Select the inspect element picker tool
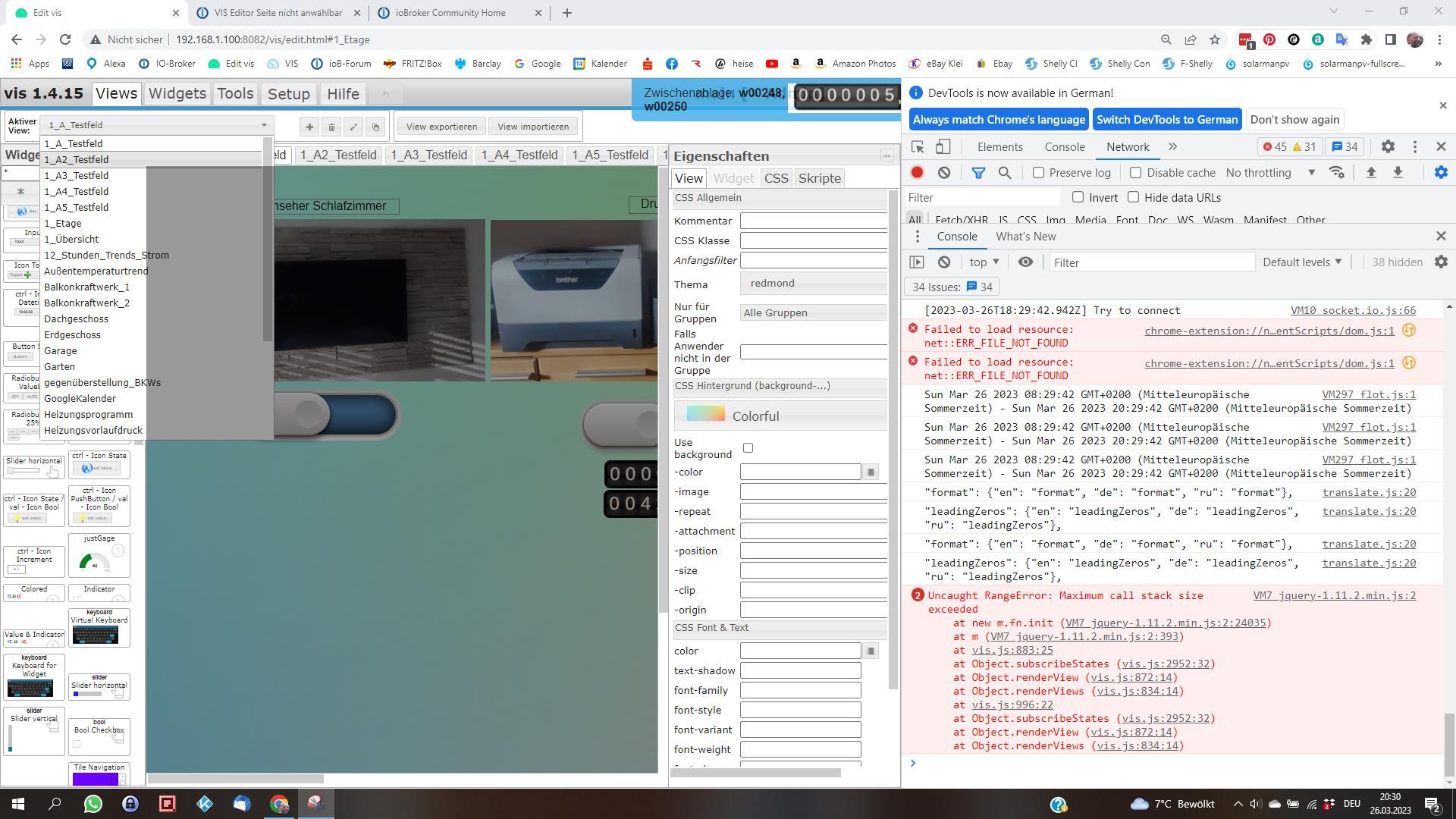1456x819 pixels. tap(918, 147)
